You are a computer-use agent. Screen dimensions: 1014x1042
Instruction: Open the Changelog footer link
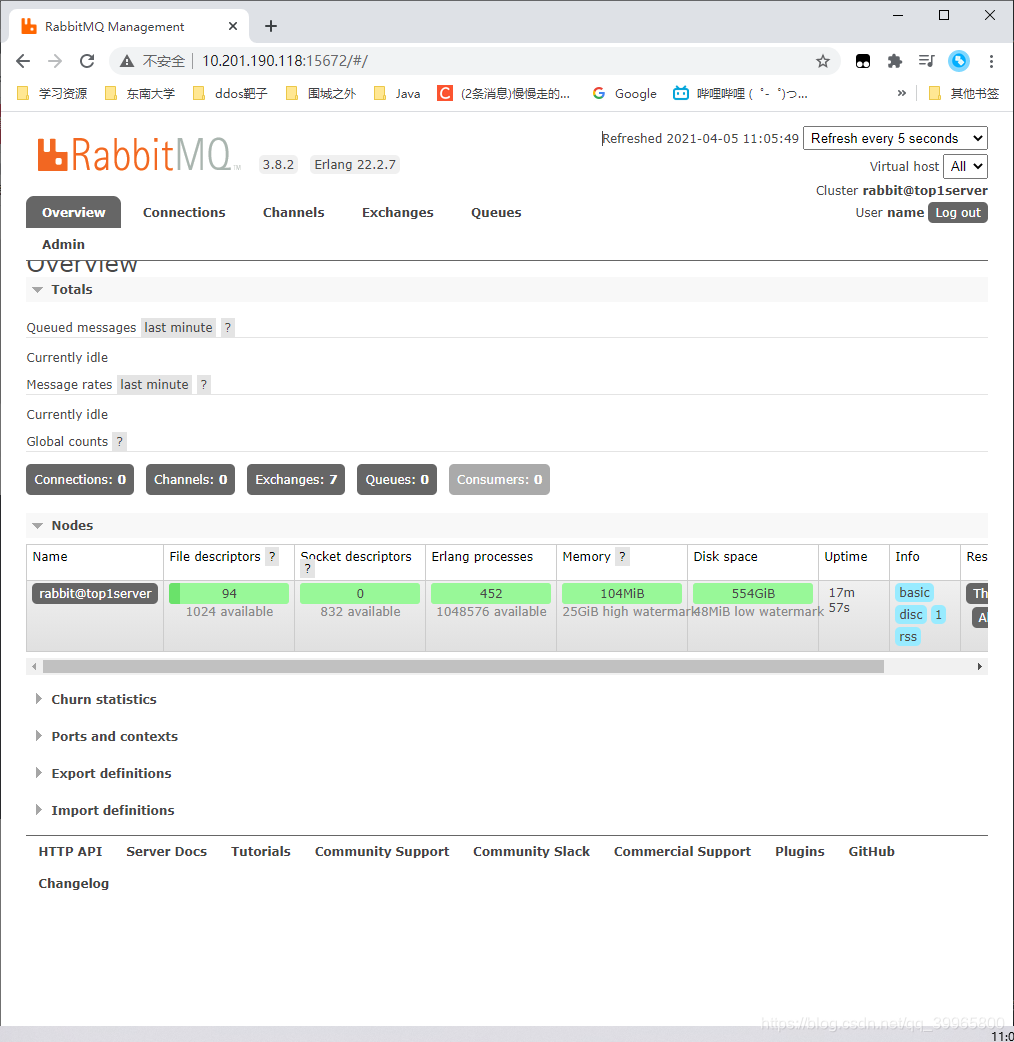click(74, 884)
